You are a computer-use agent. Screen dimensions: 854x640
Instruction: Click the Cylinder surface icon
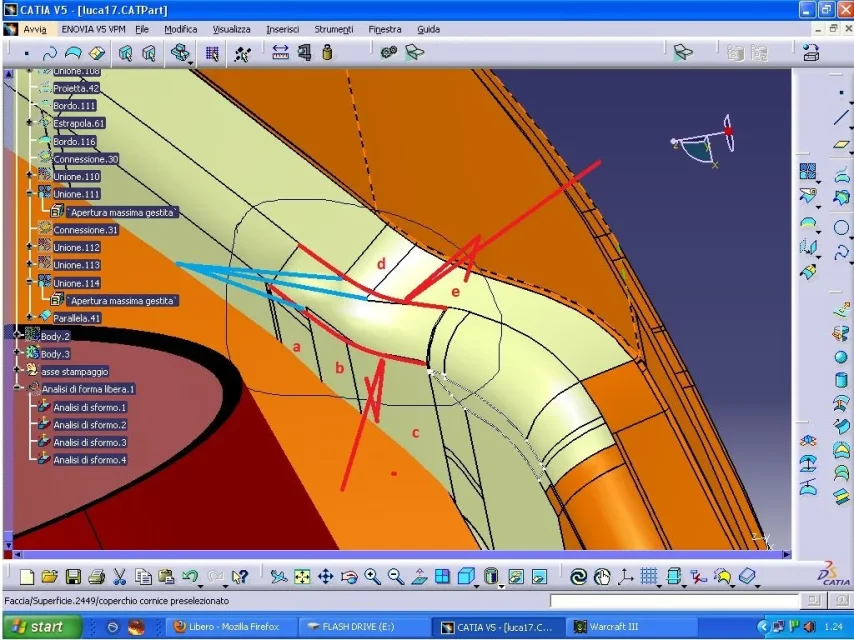(841, 379)
